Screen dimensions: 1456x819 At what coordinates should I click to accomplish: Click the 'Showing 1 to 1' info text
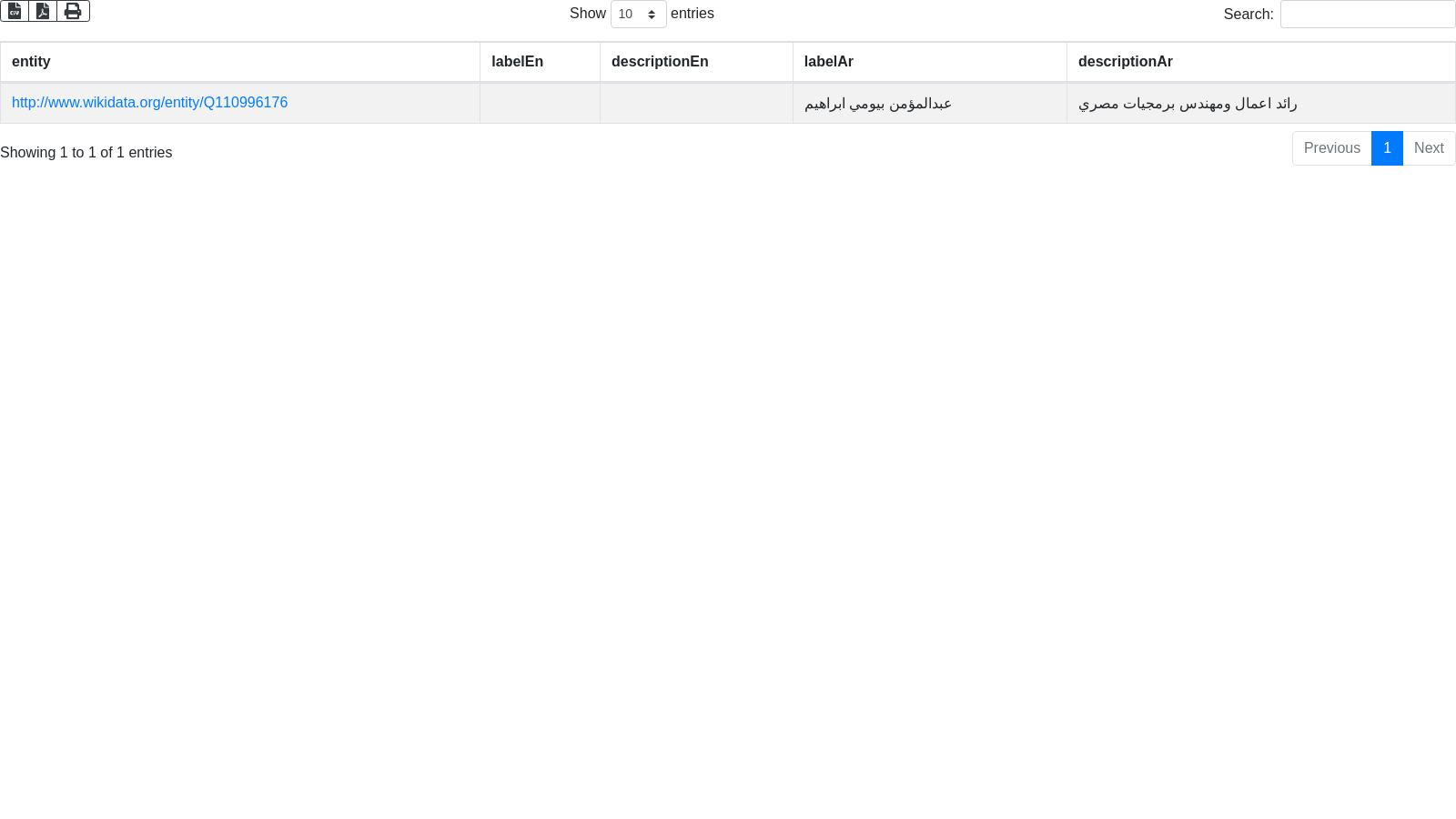86,153
